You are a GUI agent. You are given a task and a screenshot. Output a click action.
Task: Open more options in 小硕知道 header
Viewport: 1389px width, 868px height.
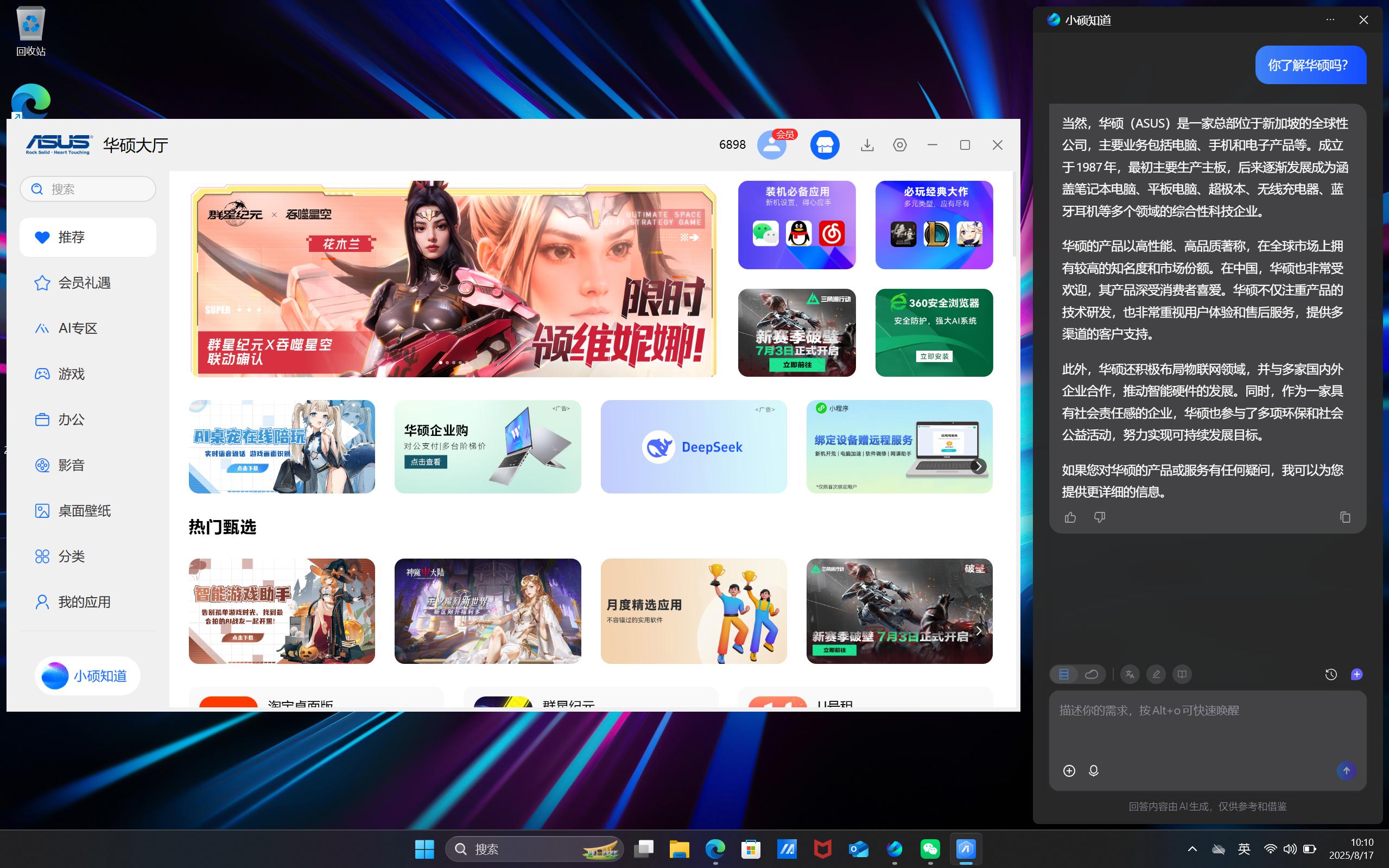tap(1330, 20)
